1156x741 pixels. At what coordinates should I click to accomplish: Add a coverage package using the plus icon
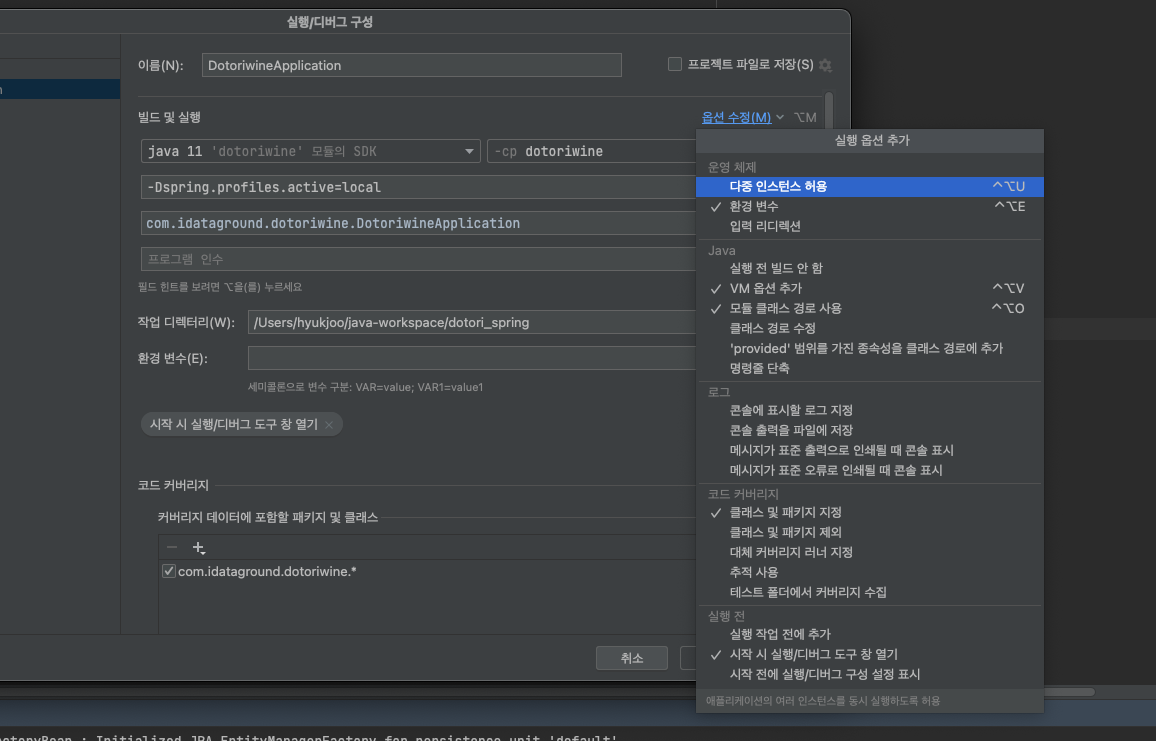pyautogui.click(x=197, y=545)
